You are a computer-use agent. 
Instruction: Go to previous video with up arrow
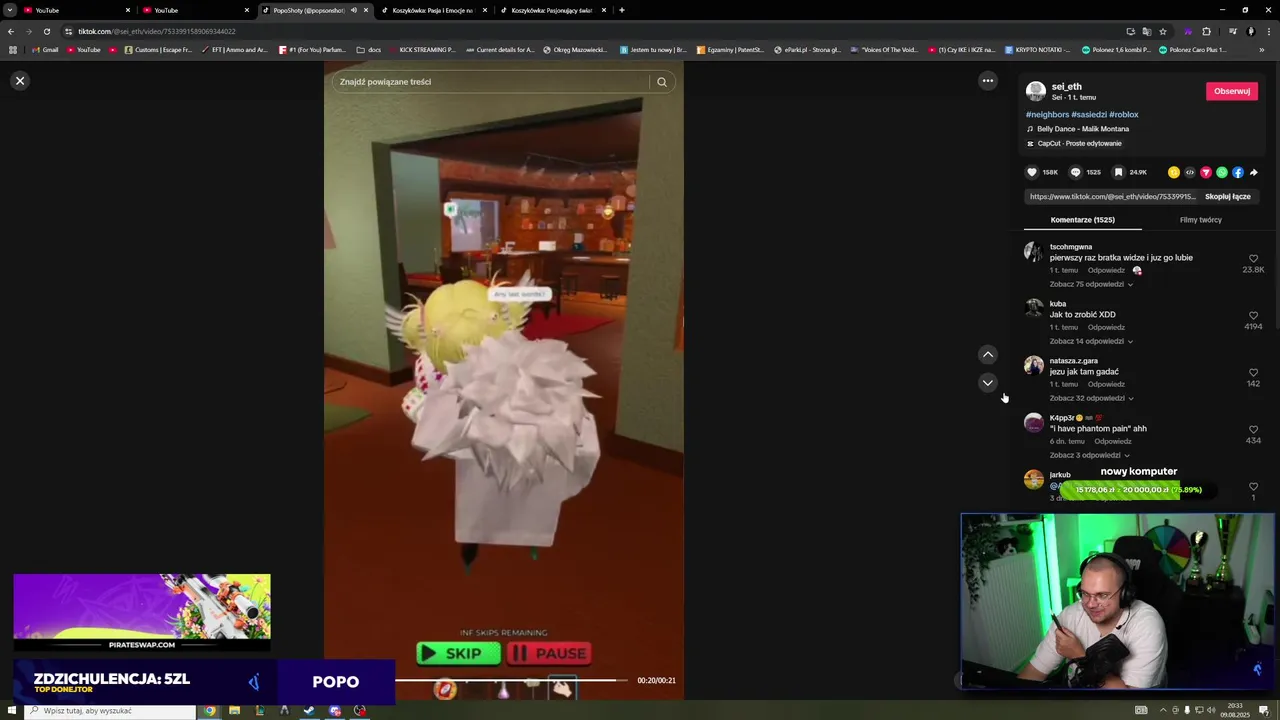tap(987, 354)
